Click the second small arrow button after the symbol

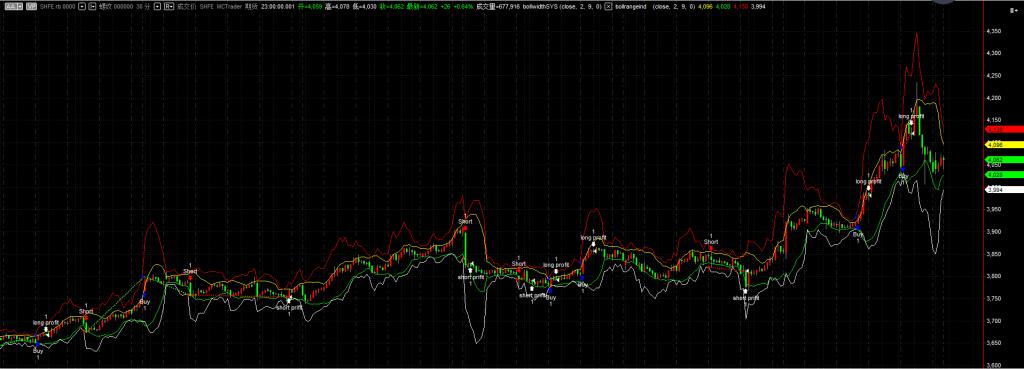pos(91,7)
